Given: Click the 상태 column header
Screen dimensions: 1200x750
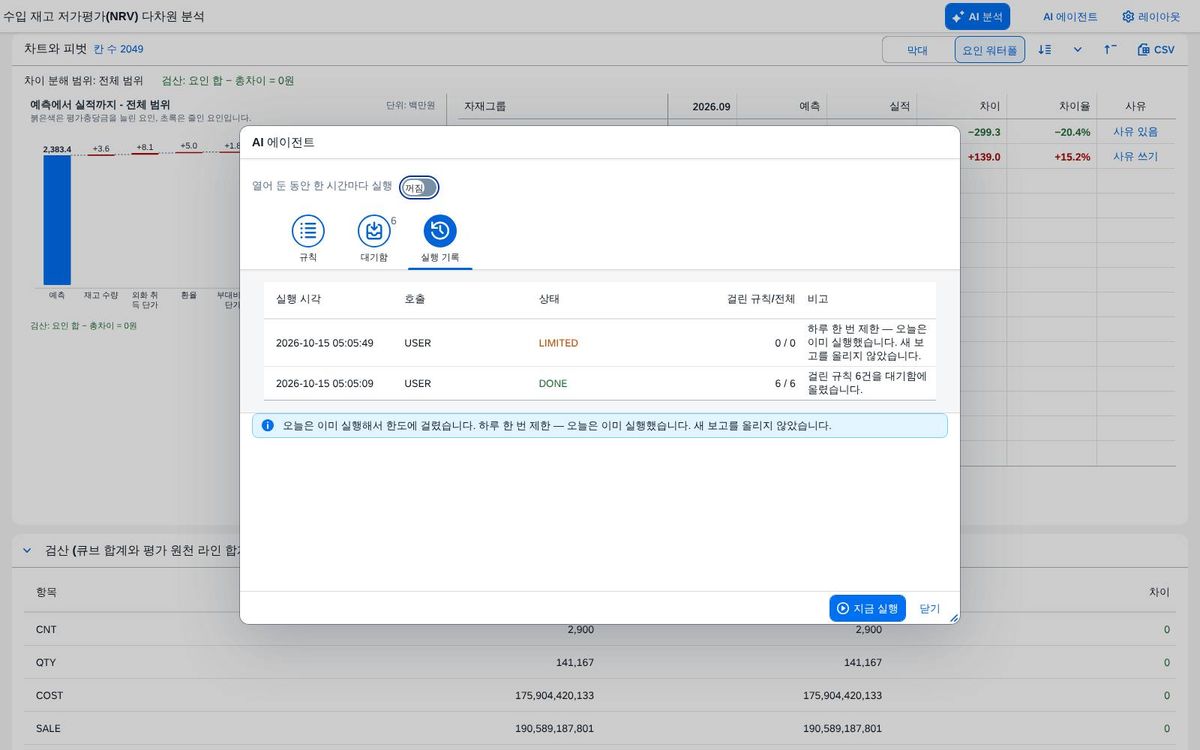Looking at the screenshot, I should tap(549, 299).
